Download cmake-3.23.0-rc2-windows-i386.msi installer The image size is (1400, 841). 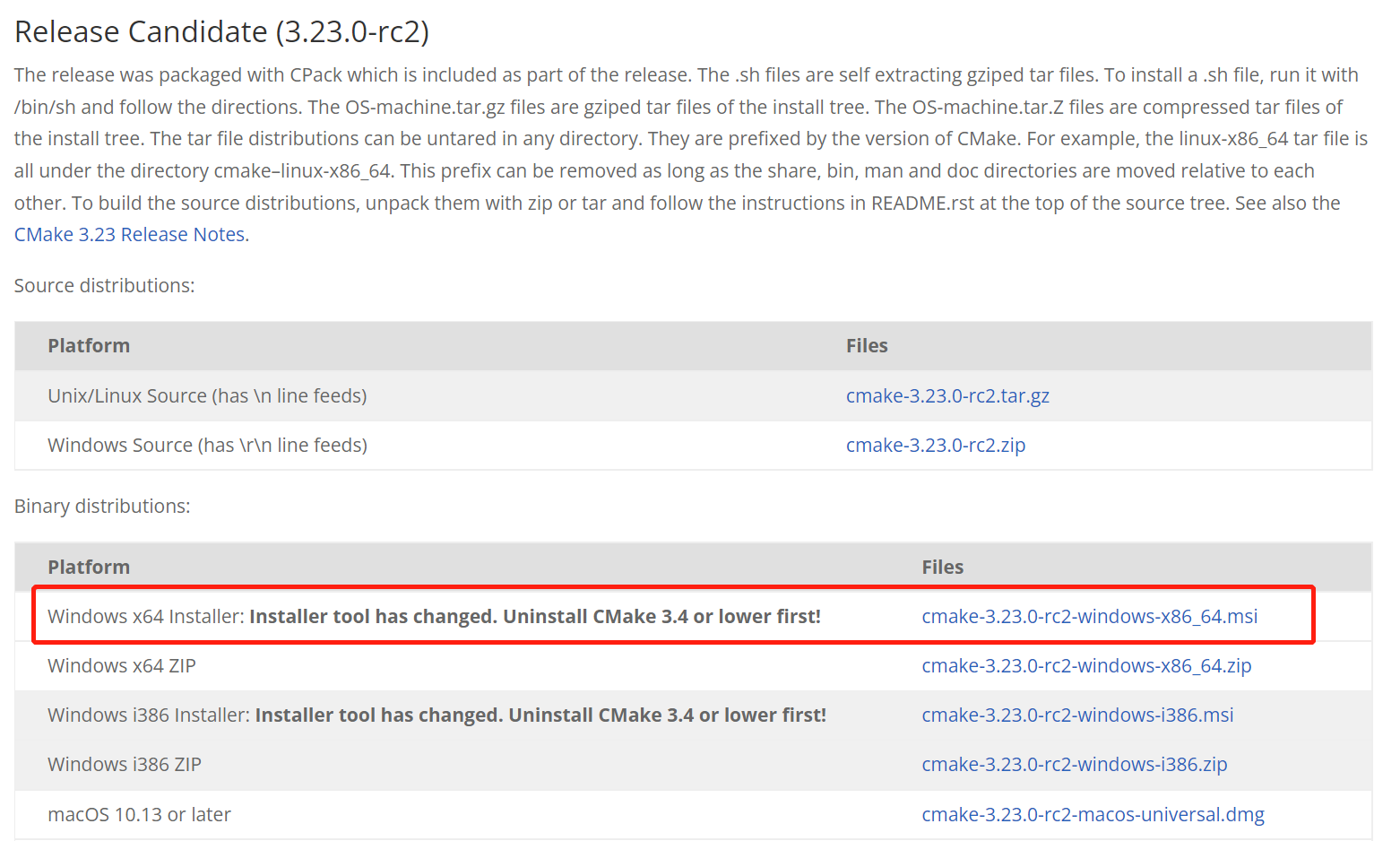pos(1077,715)
